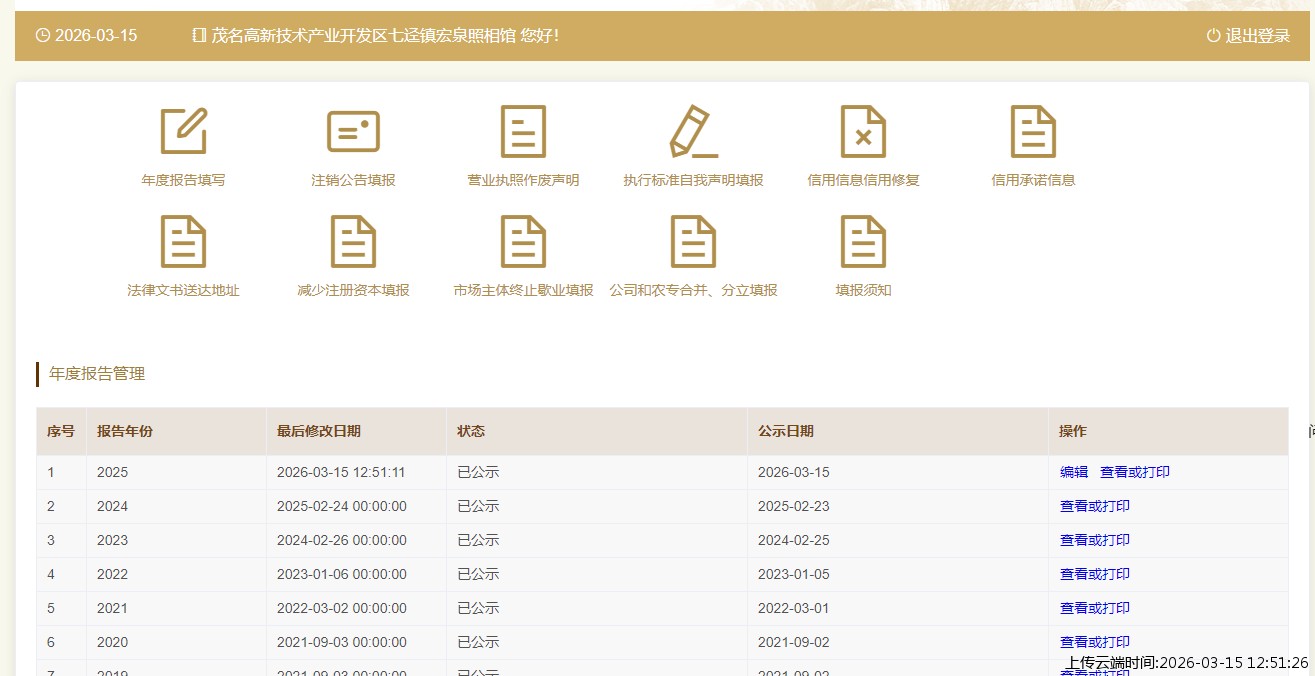Select 公司和农专合并、分立填报 icon

pyautogui.click(x=693, y=242)
